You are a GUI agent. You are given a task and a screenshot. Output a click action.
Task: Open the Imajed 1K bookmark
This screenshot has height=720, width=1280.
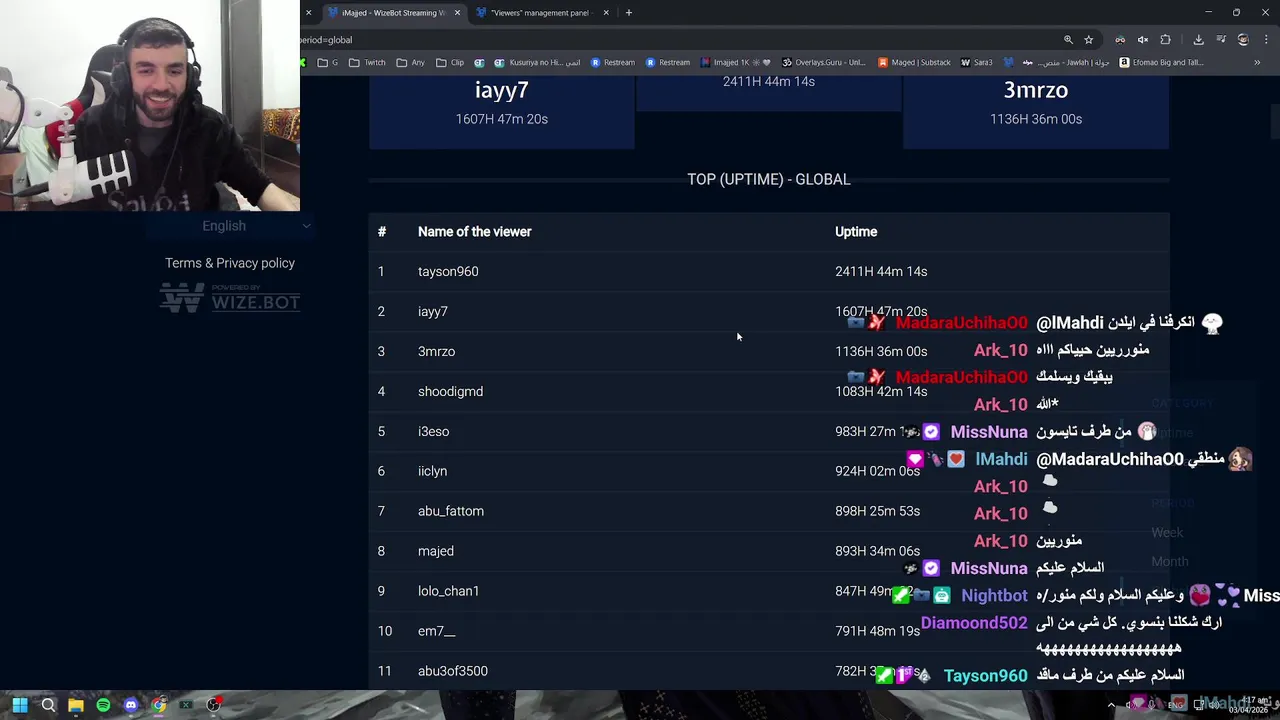click(x=736, y=62)
